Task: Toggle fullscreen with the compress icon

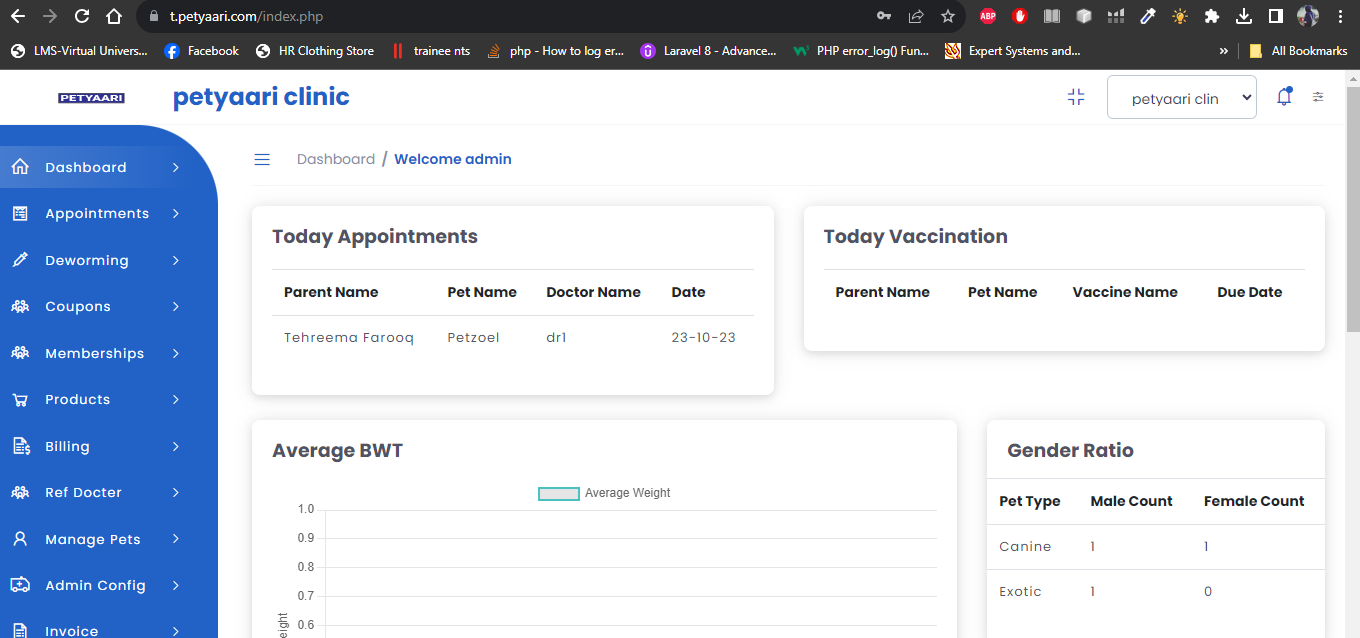Action: tap(1076, 97)
